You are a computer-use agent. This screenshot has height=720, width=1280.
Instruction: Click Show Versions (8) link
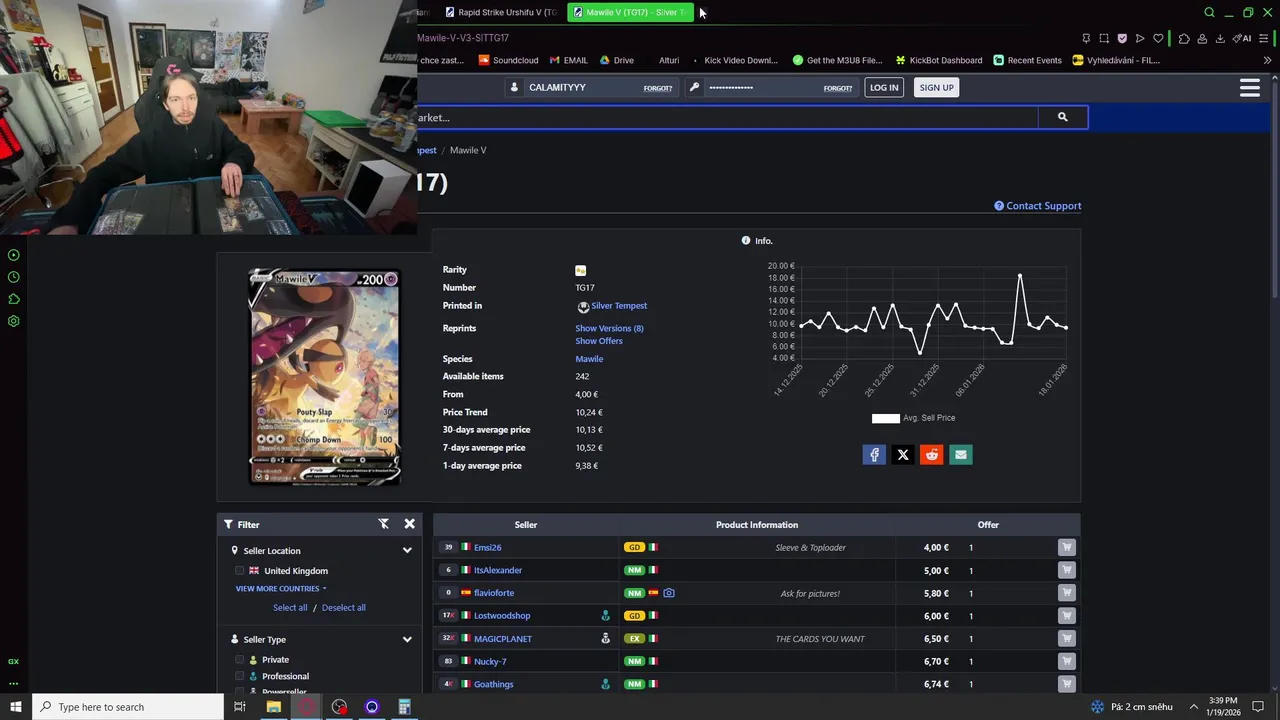pyautogui.click(x=609, y=328)
